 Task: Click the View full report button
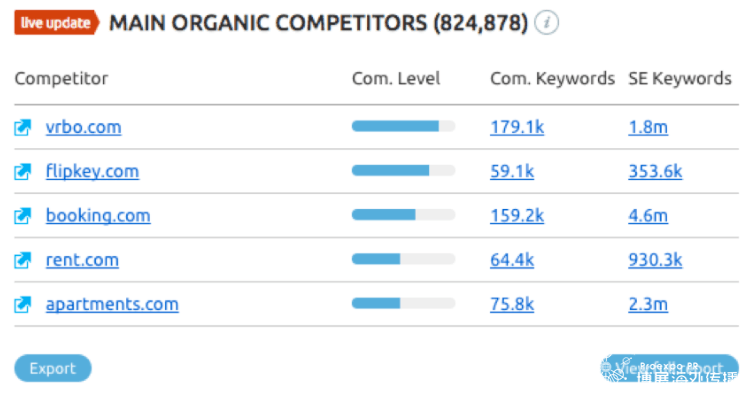tap(669, 368)
